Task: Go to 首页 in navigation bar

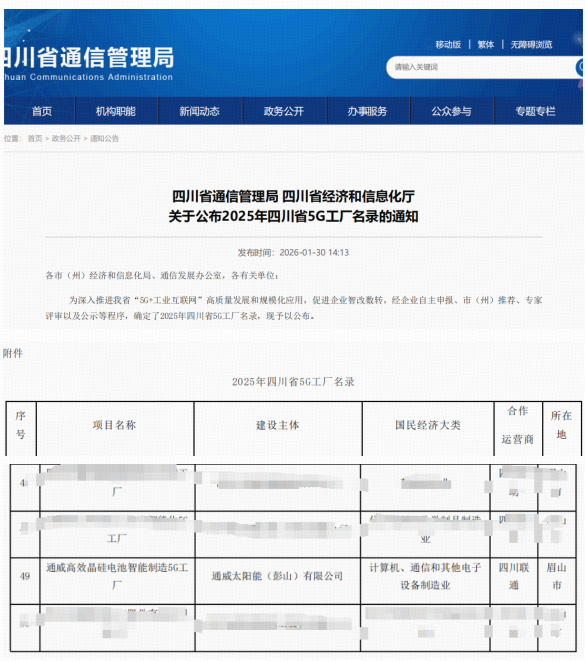Action: 42,111
